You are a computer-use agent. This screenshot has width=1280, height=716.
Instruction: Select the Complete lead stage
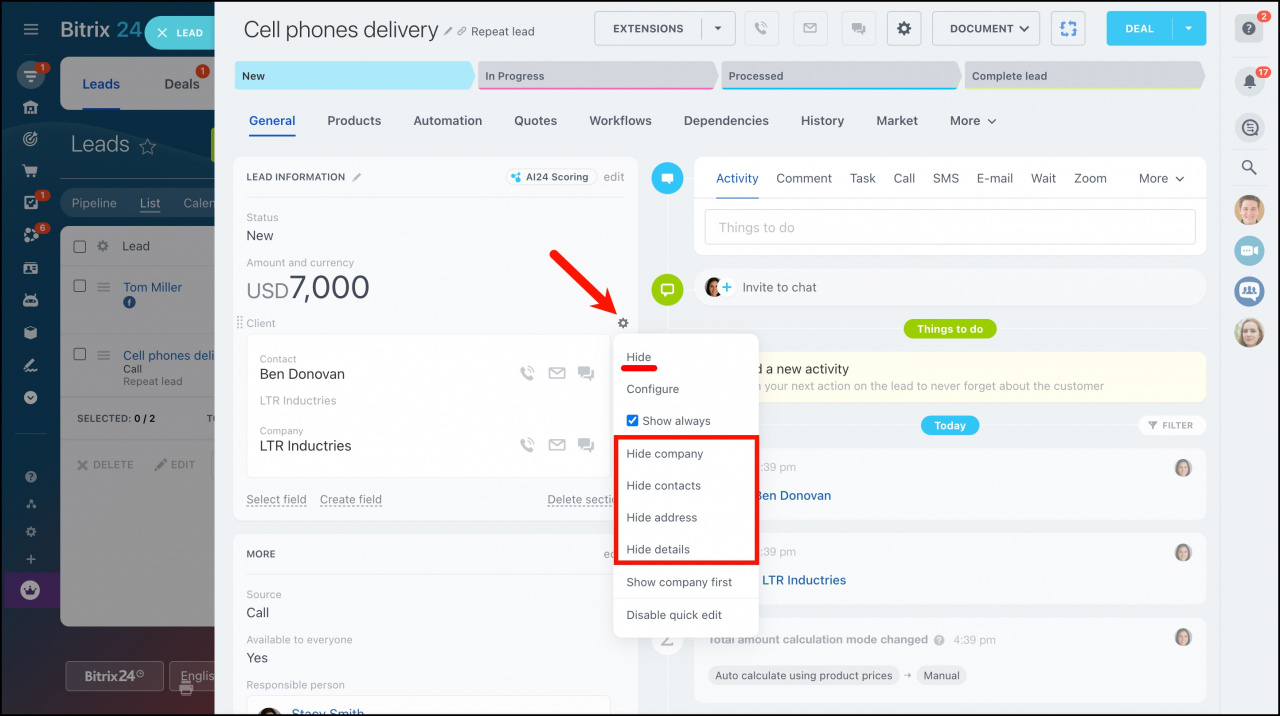pyautogui.click(x=1084, y=76)
